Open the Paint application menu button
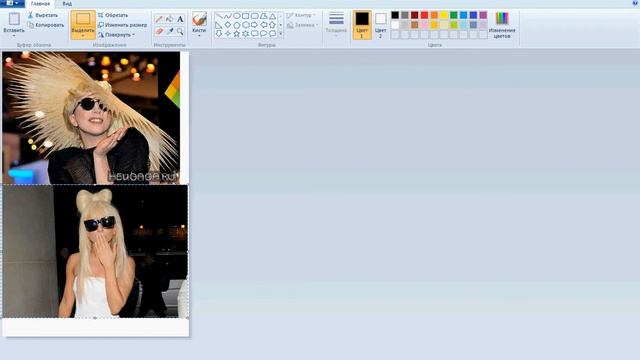 tap(12, 3)
